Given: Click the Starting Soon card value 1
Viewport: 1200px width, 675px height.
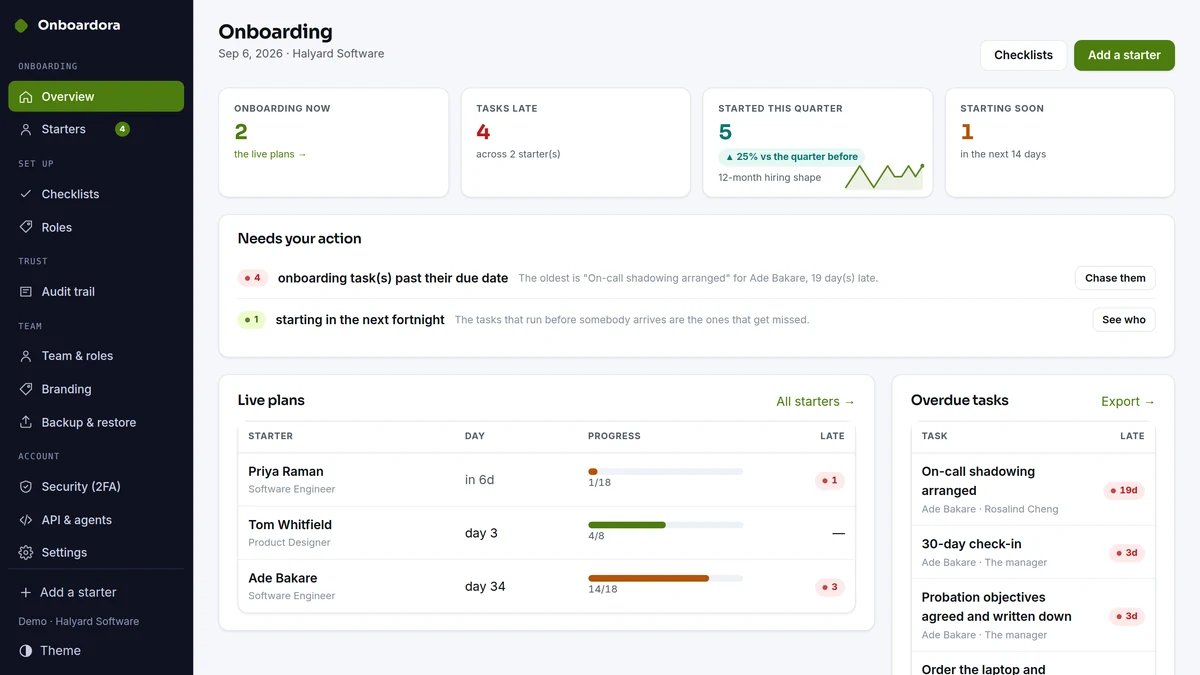Looking at the screenshot, I should 967,132.
